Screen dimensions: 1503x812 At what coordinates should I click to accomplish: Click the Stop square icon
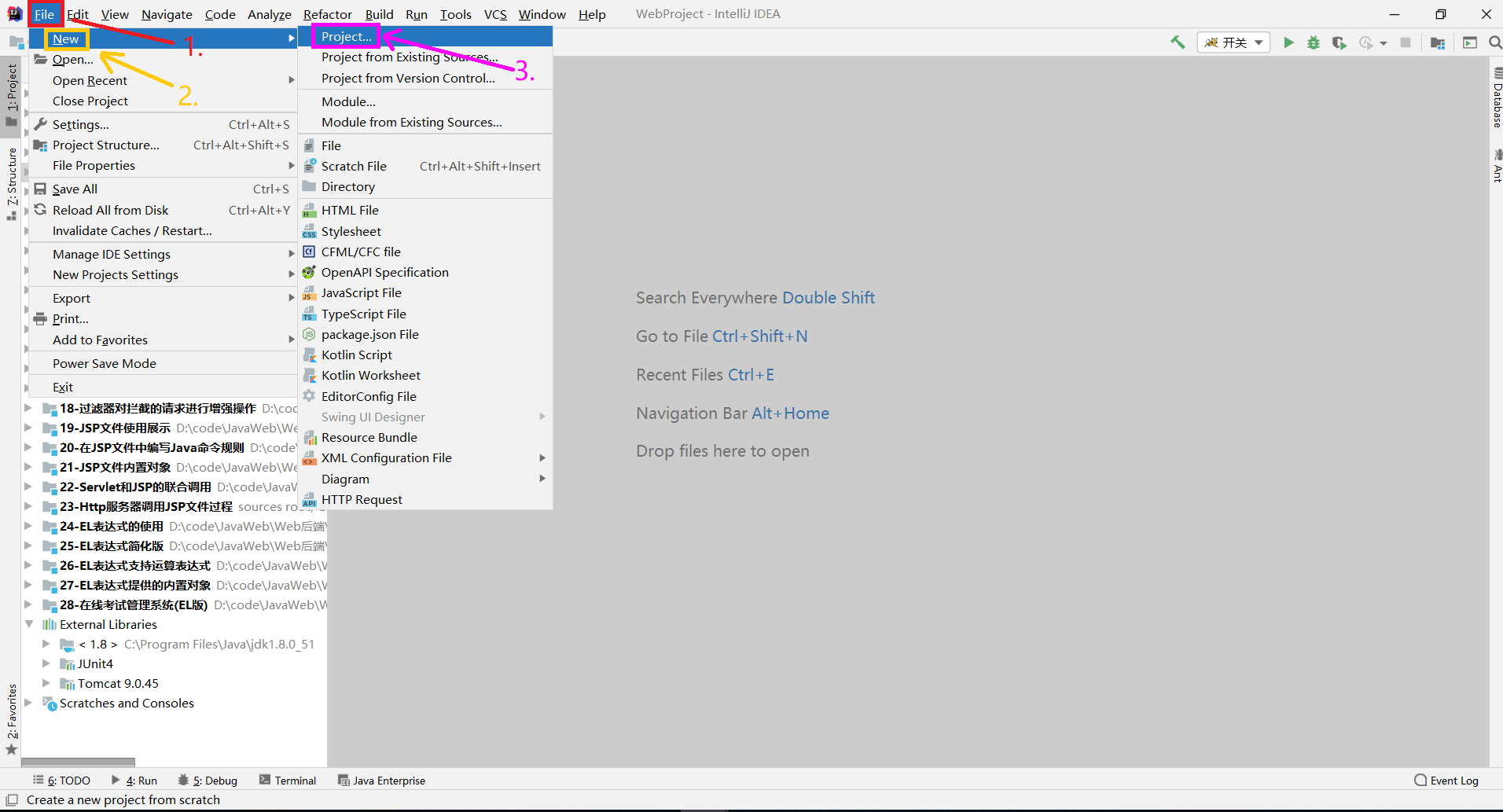tap(1406, 42)
